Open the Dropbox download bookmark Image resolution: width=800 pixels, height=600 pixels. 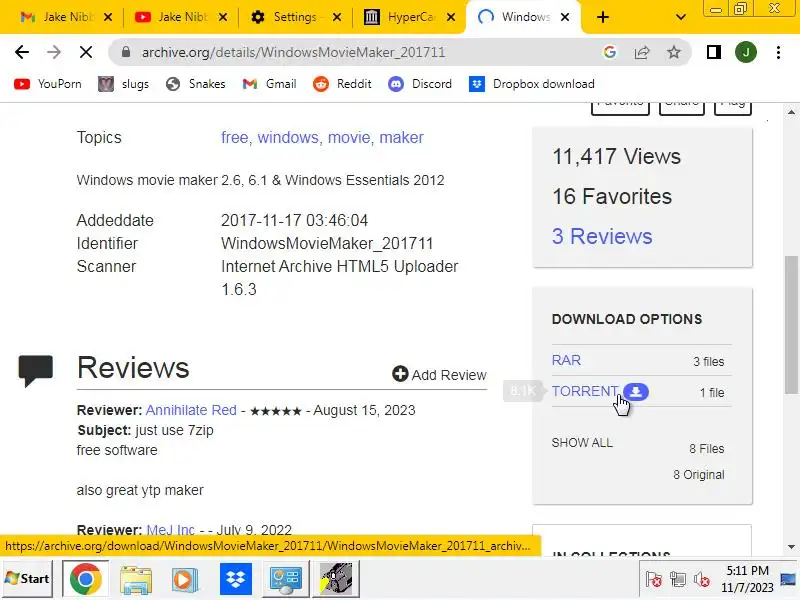coord(532,84)
